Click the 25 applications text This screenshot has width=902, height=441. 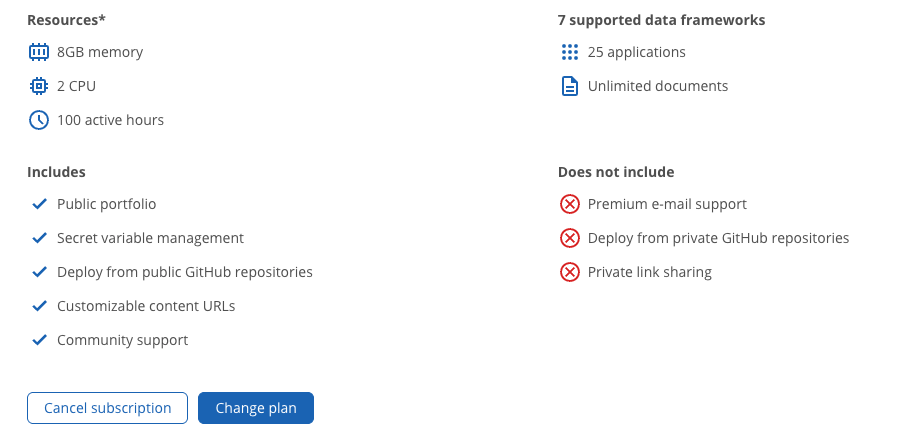pos(637,52)
